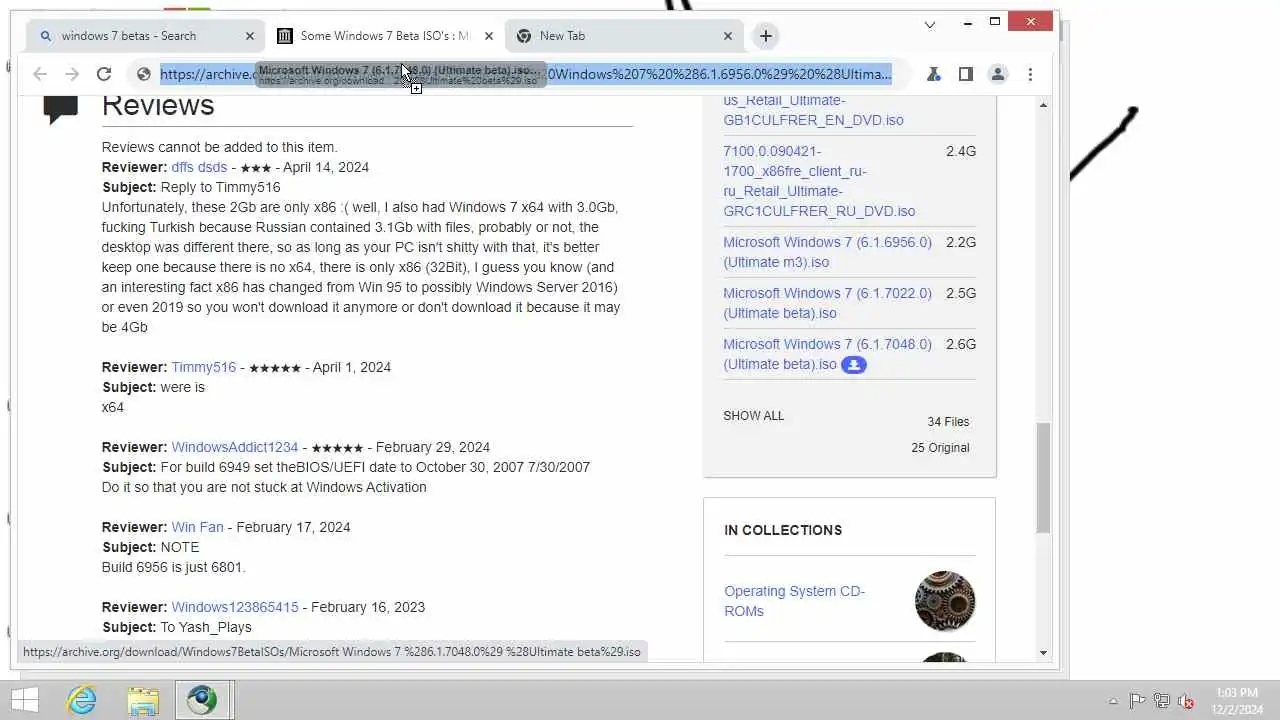Click the Reviews speech bubble icon
Image resolution: width=1280 pixels, height=720 pixels.
coord(61,108)
